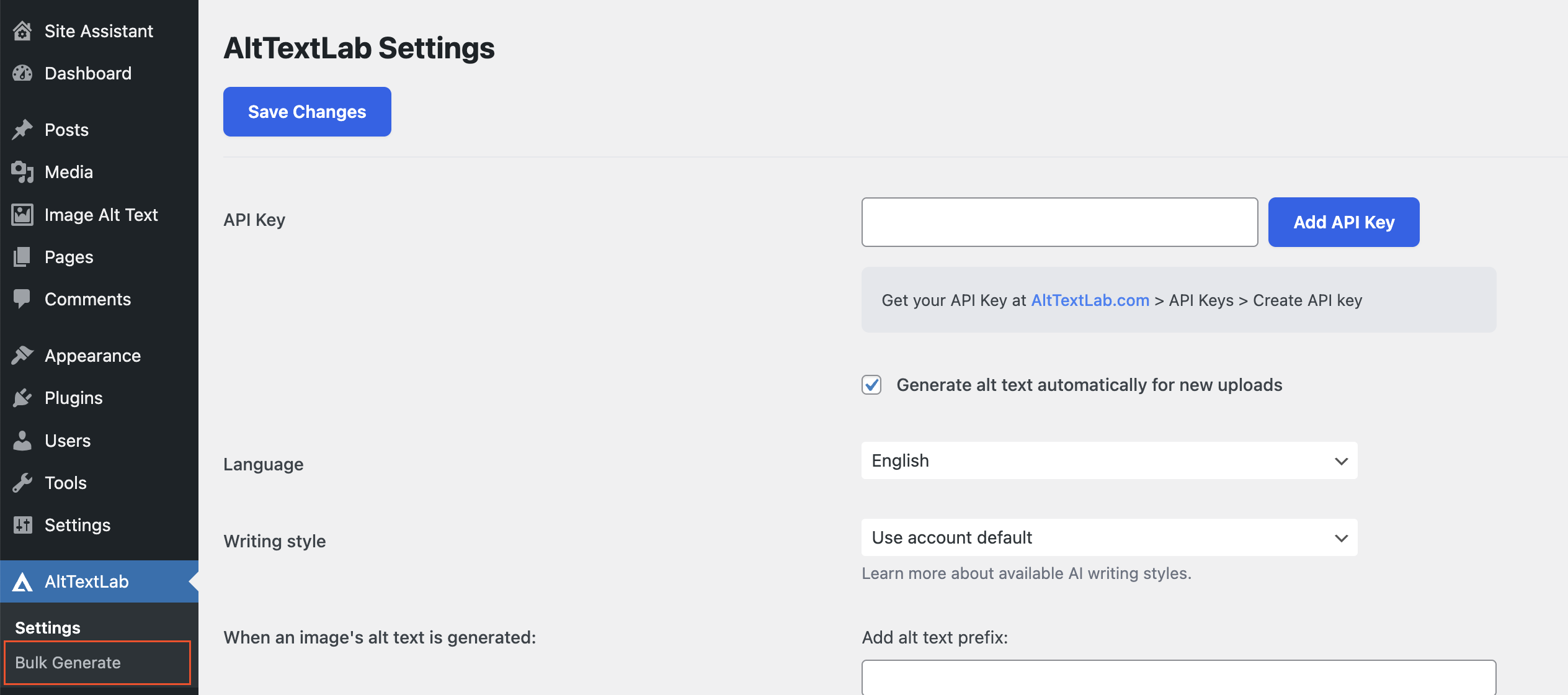The height and width of the screenshot is (695, 1568).
Task: Click the Media camera-note icon
Action: [x=22, y=172]
